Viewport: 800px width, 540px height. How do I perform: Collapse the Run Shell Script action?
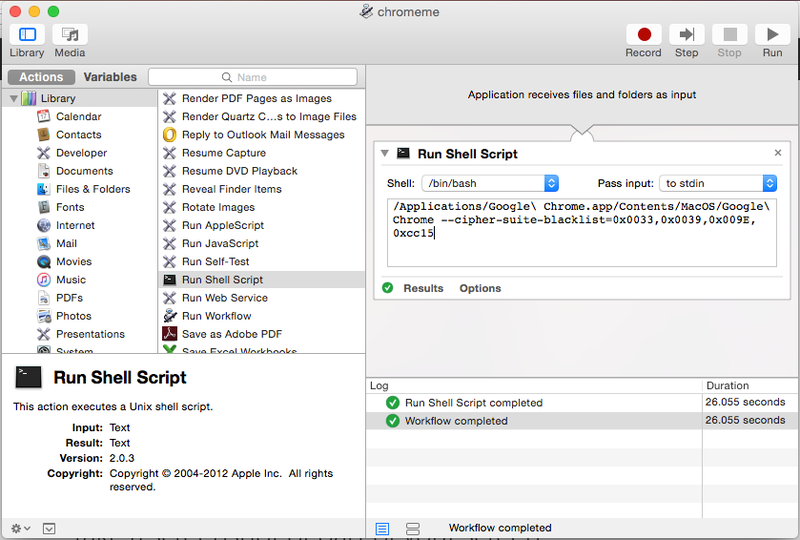click(385, 153)
